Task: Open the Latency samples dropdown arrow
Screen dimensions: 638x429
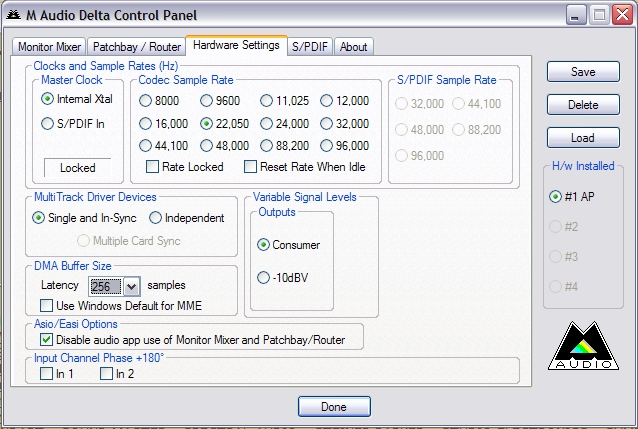Action: (x=131, y=287)
